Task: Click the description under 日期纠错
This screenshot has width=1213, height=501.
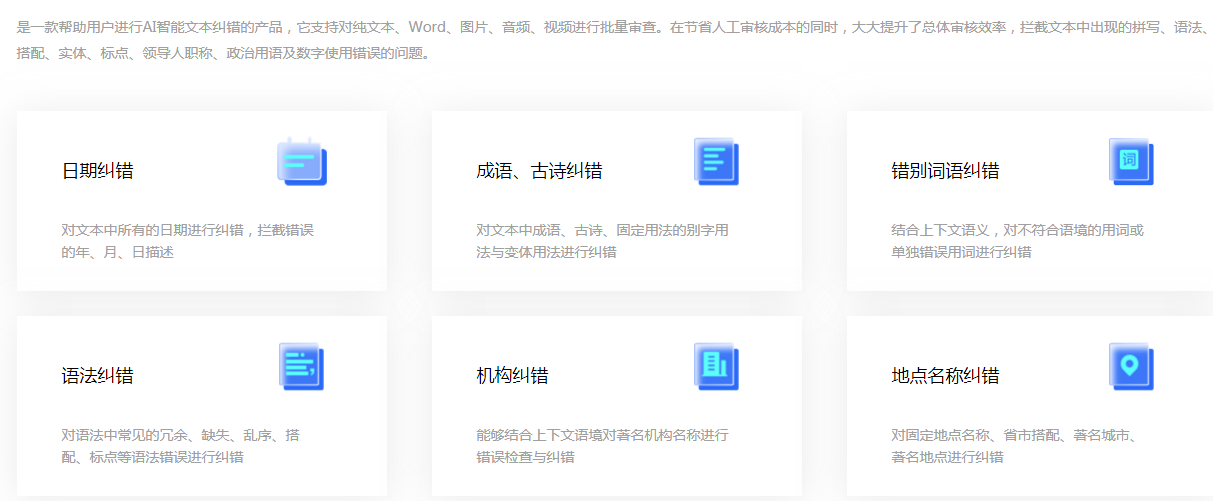Action: 187,241
